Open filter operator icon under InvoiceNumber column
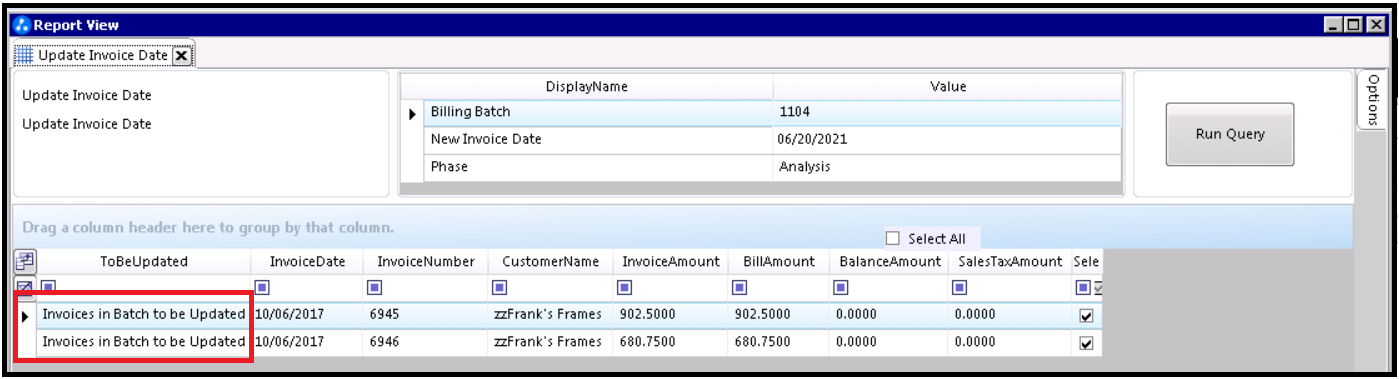 [x=375, y=288]
